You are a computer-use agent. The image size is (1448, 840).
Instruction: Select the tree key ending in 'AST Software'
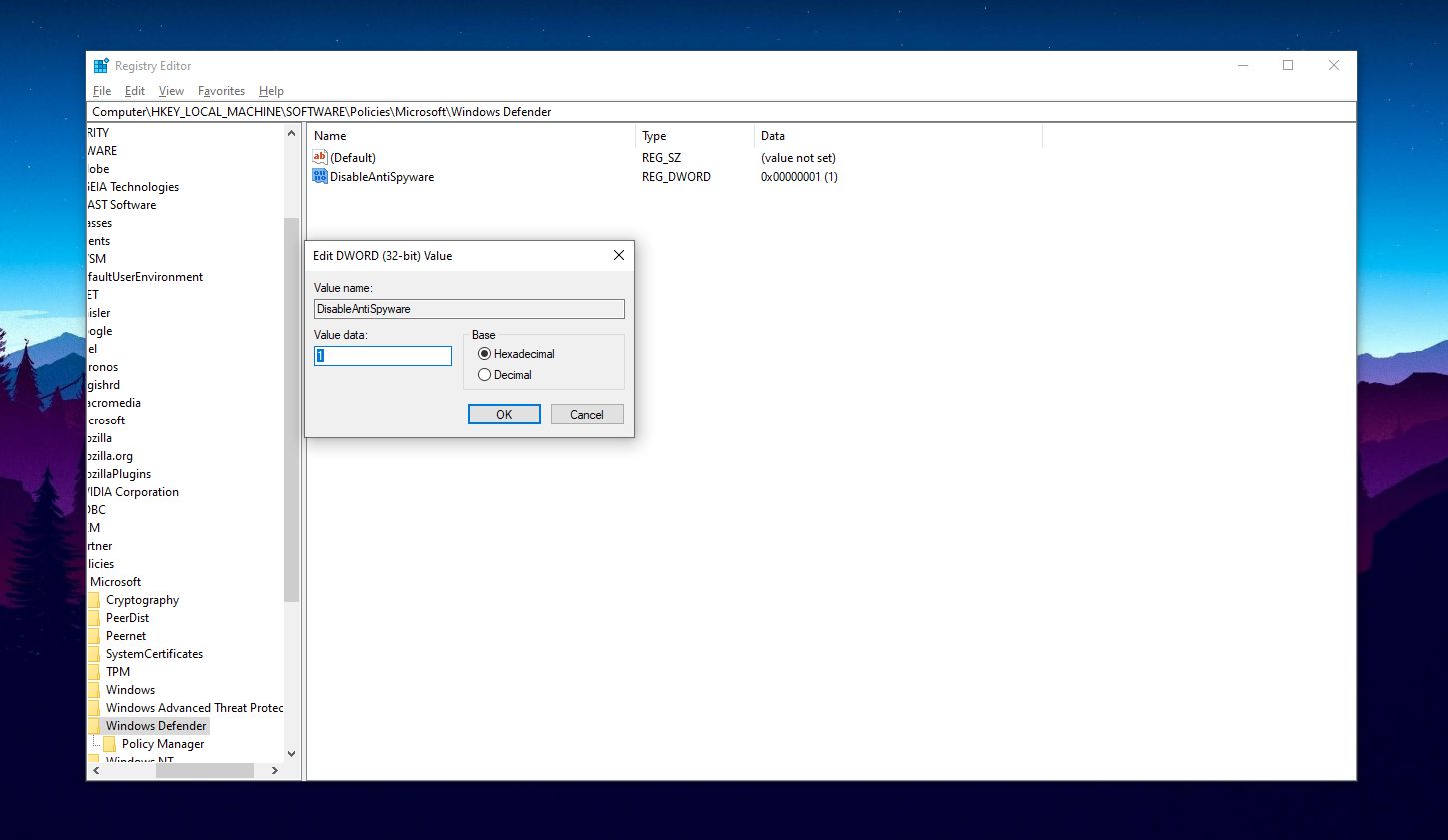pos(122,205)
